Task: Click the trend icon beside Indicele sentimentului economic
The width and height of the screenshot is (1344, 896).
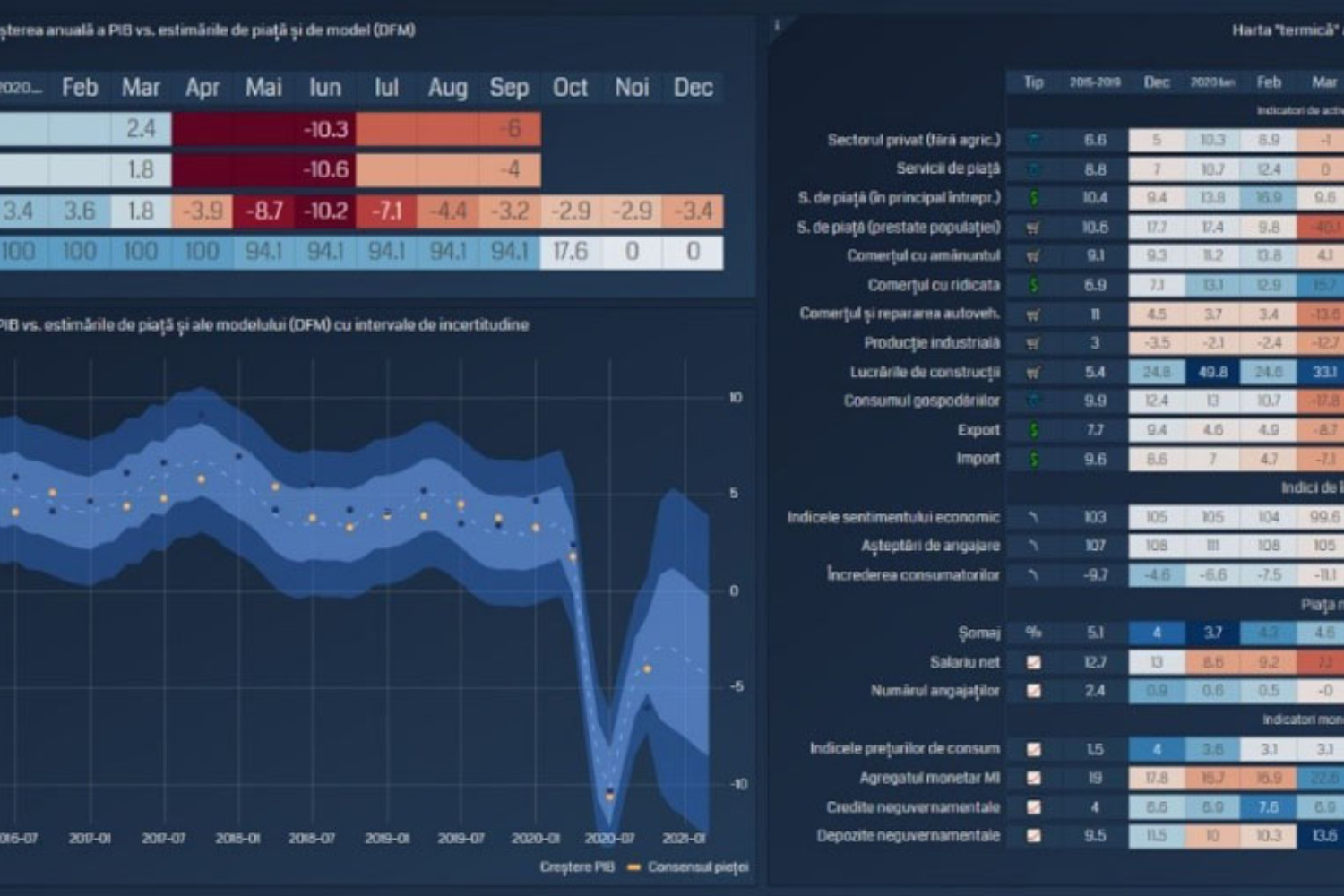Action: [1033, 517]
